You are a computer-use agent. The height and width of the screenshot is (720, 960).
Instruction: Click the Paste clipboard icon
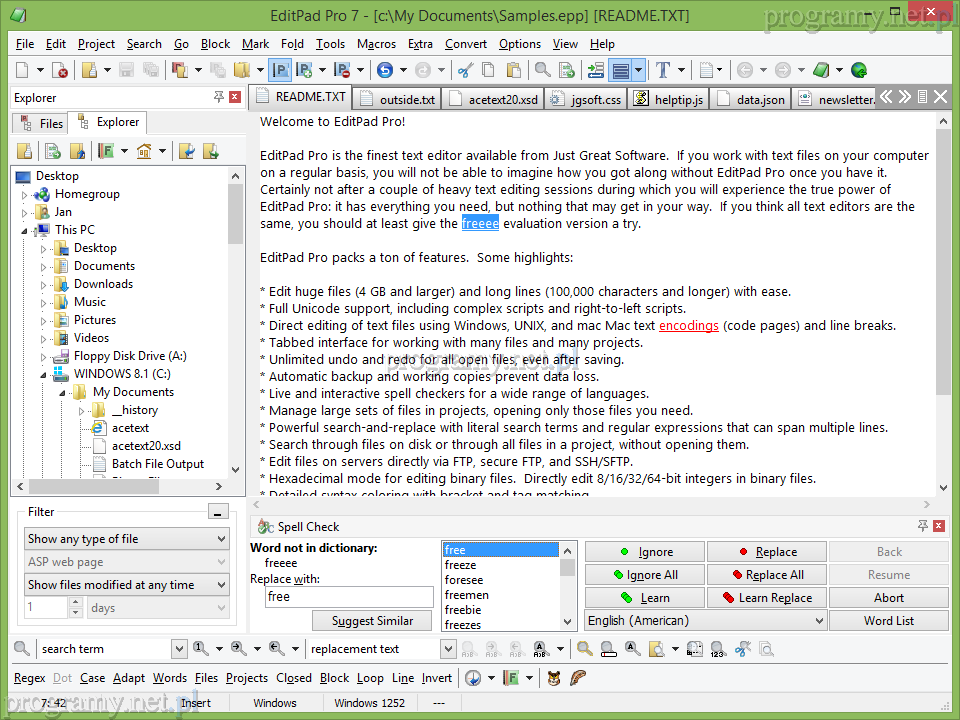(x=513, y=70)
